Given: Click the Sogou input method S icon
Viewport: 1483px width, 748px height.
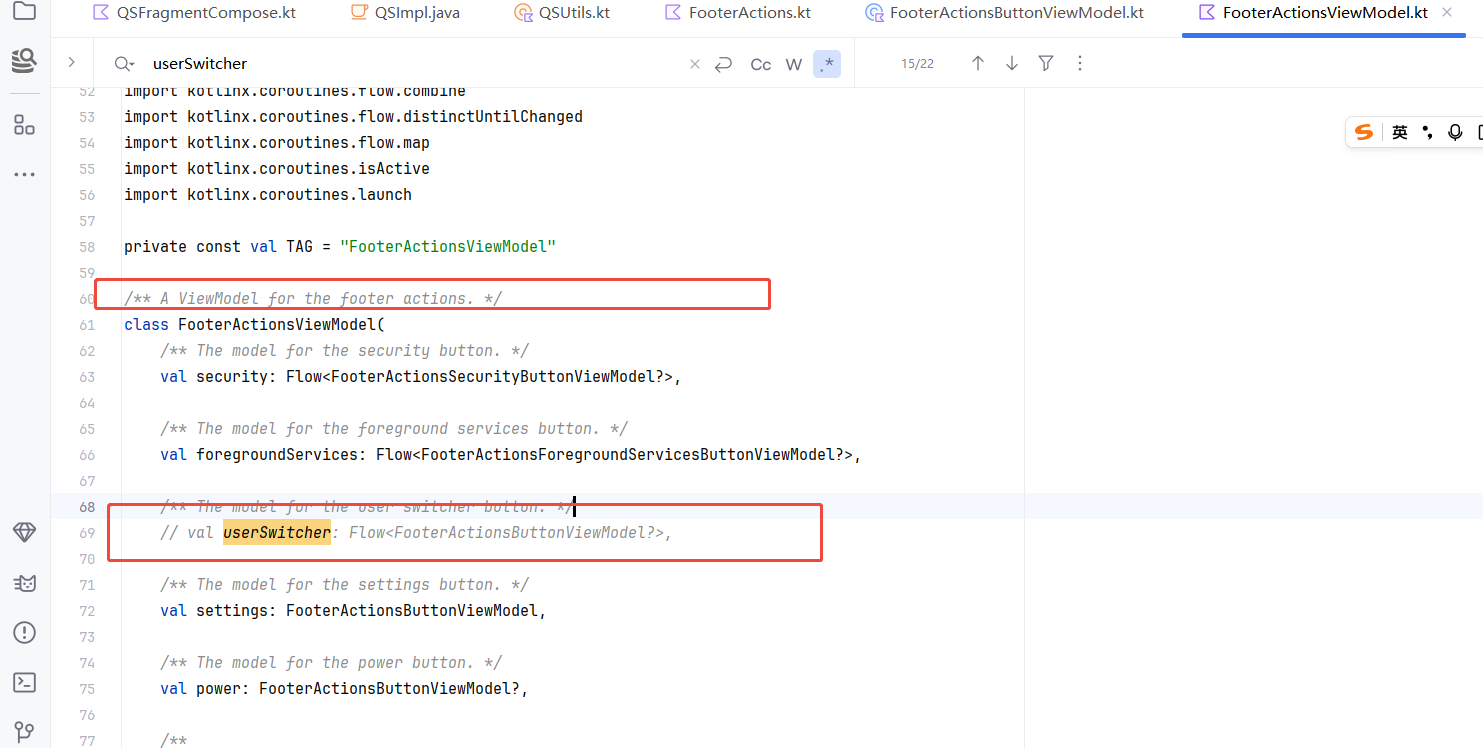Looking at the screenshot, I should [1364, 132].
